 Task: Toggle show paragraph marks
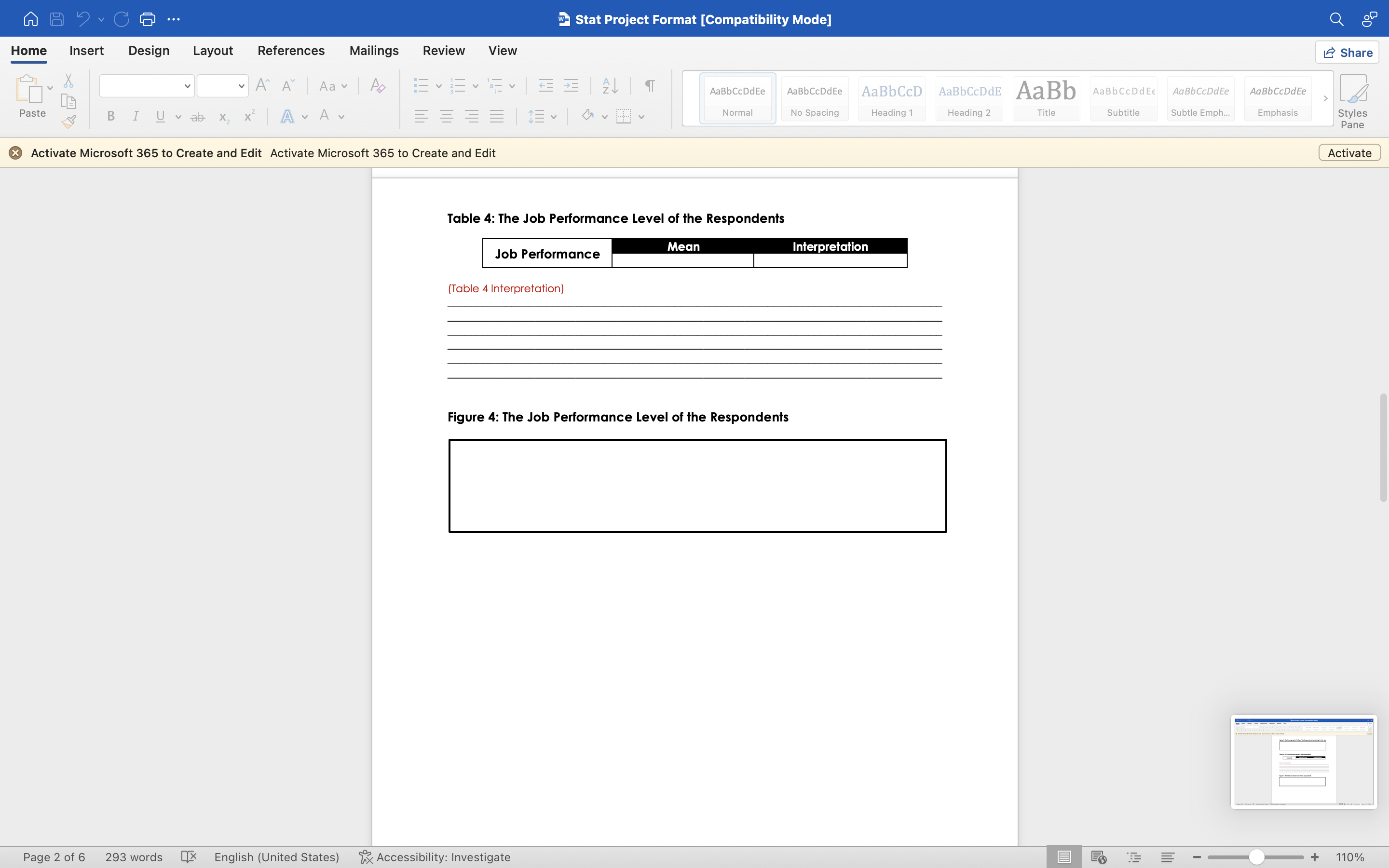650,86
